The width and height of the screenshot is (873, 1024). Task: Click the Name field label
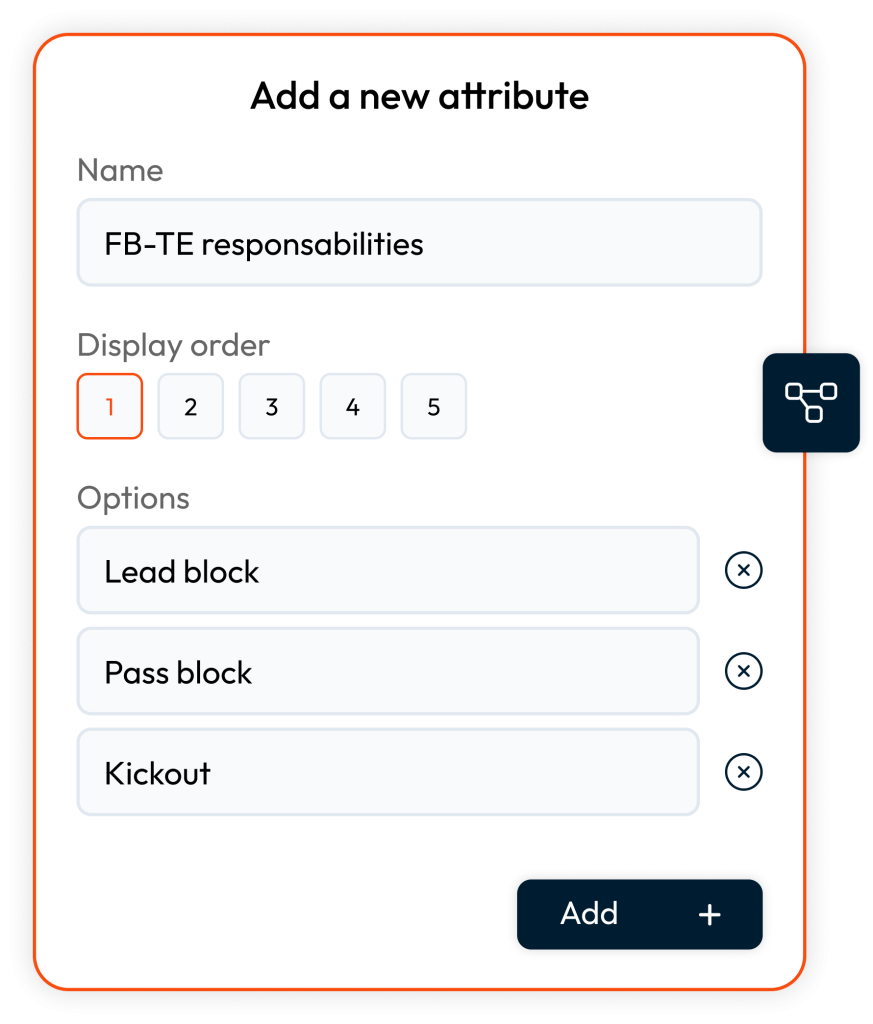coord(120,171)
